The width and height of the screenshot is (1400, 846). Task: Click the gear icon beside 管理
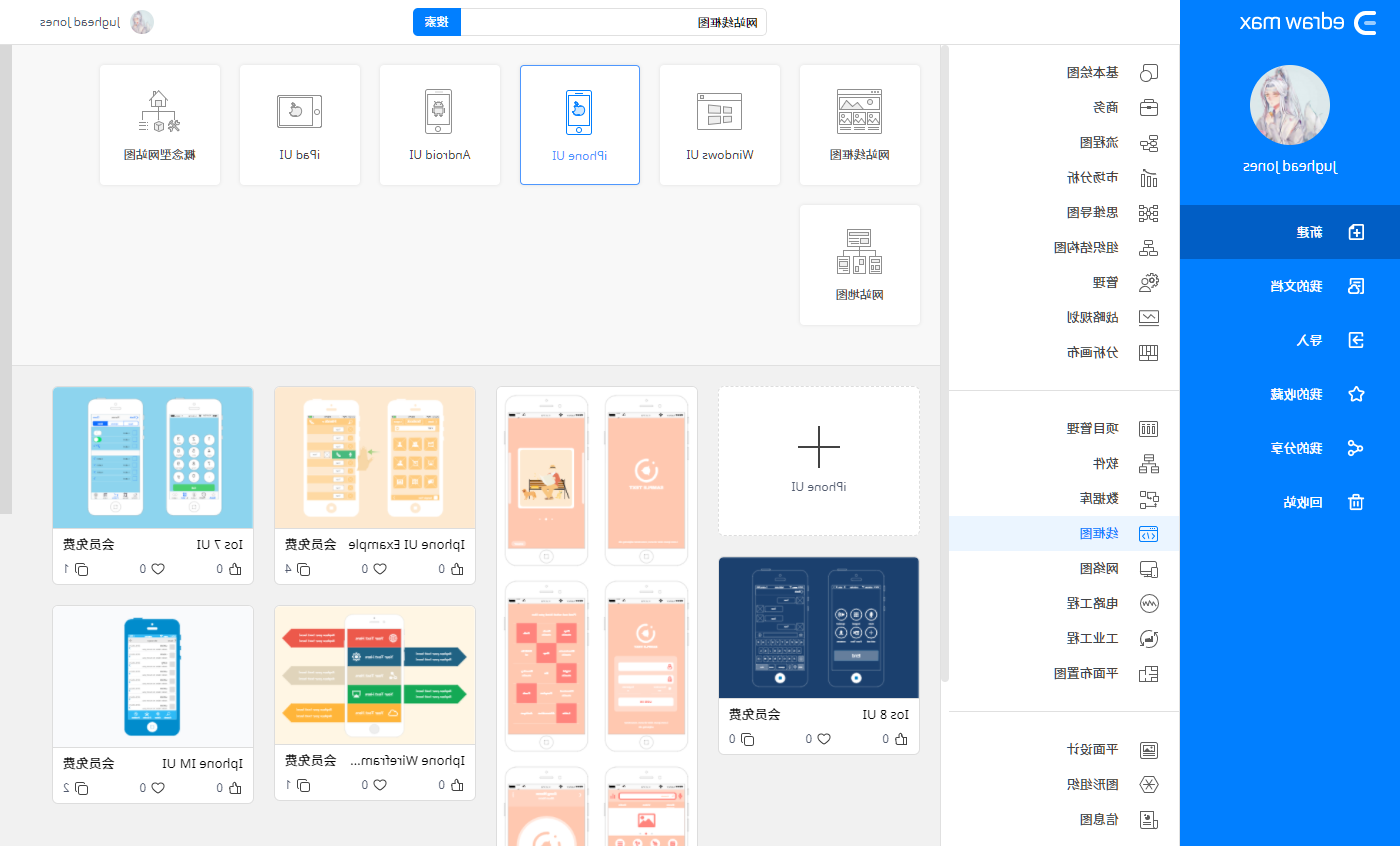1149,282
